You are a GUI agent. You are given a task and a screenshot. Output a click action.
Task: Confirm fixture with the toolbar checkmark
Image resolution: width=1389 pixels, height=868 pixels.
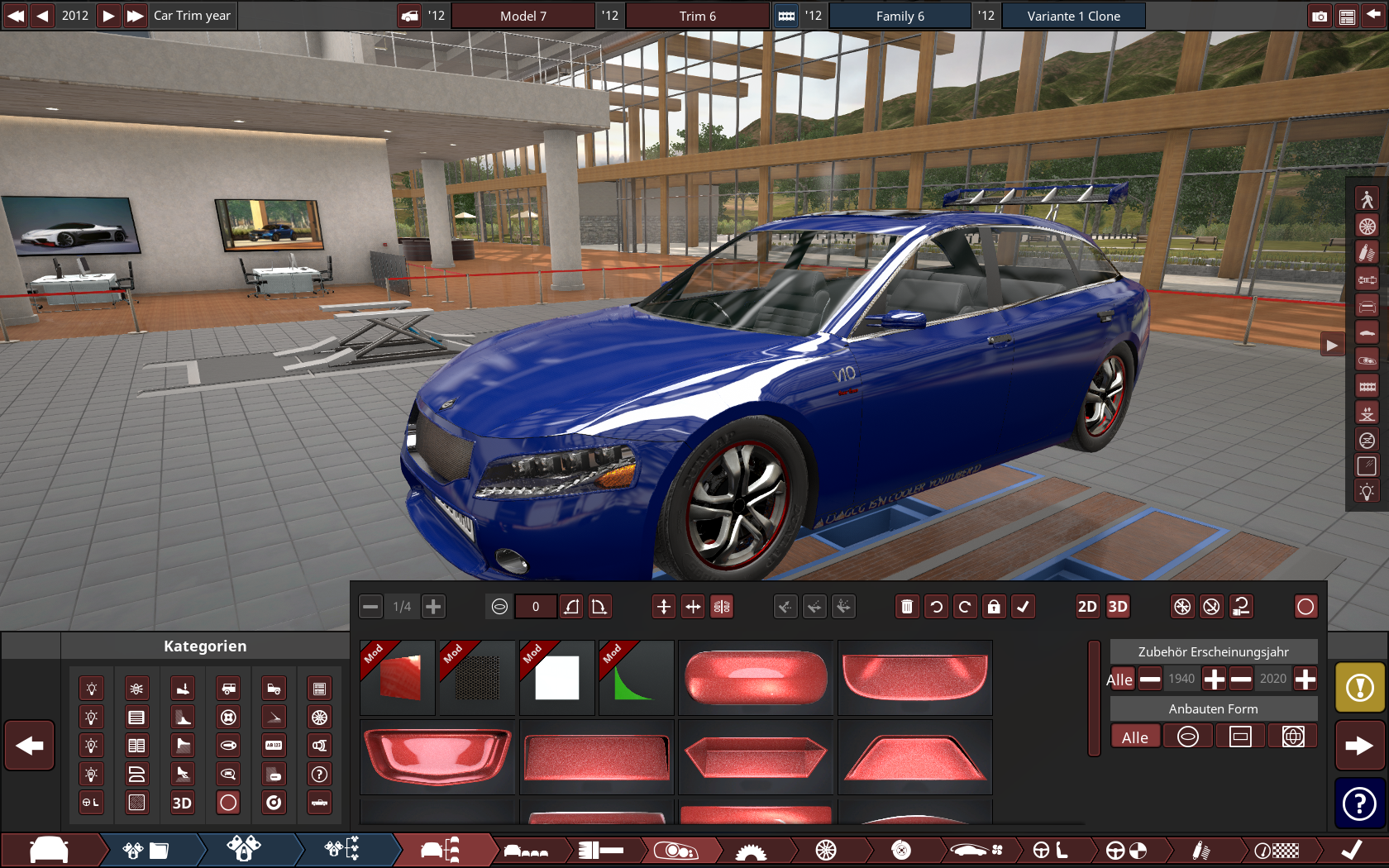pos(1023,607)
